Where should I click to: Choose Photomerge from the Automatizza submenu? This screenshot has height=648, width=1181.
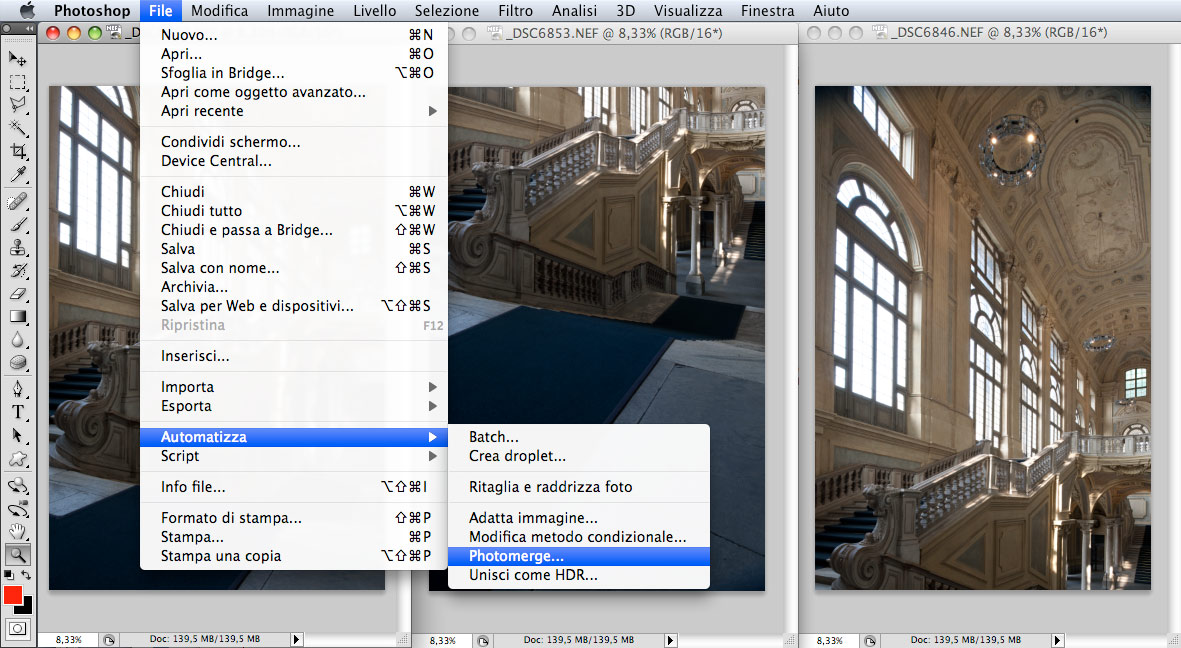coord(578,556)
